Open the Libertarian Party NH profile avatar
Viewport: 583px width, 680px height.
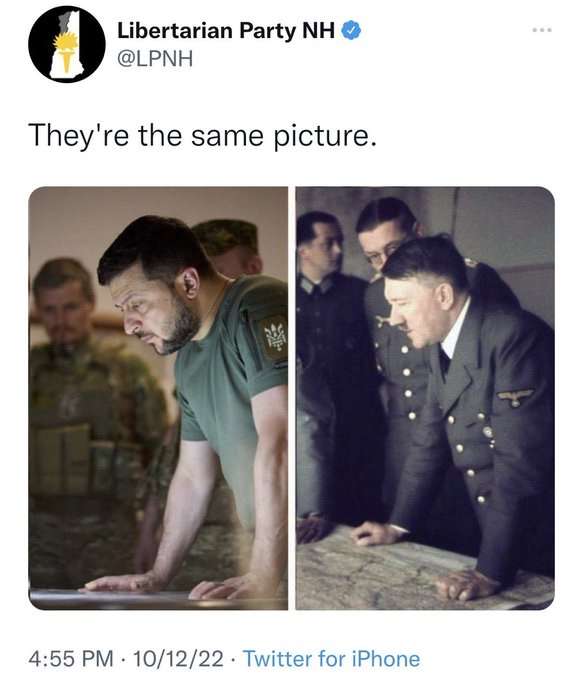coord(67,44)
